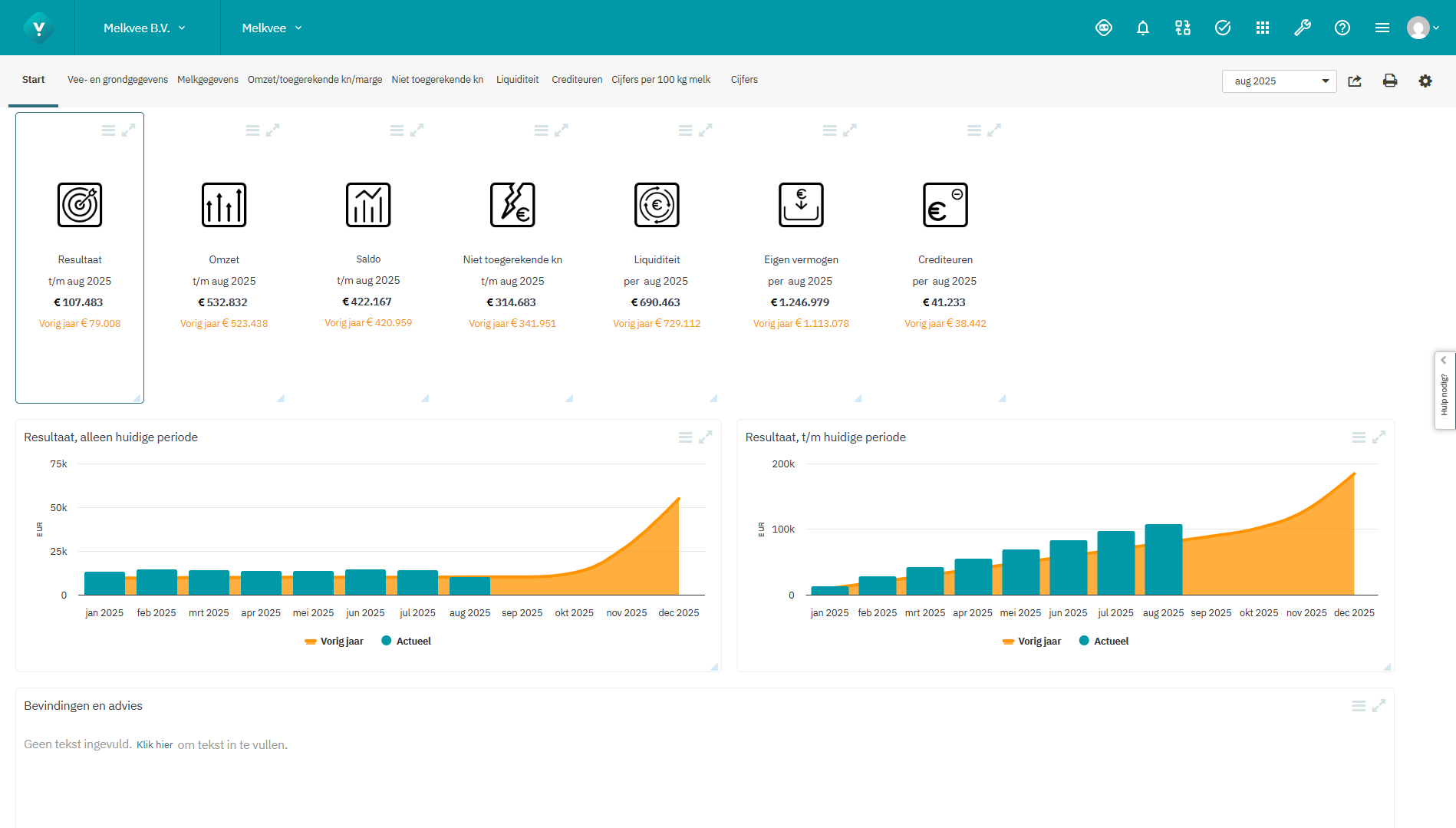This screenshot has width=1456, height=828.
Task: Open dashboard settings gear icon
Action: pyautogui.click(x=1425, y=81)
